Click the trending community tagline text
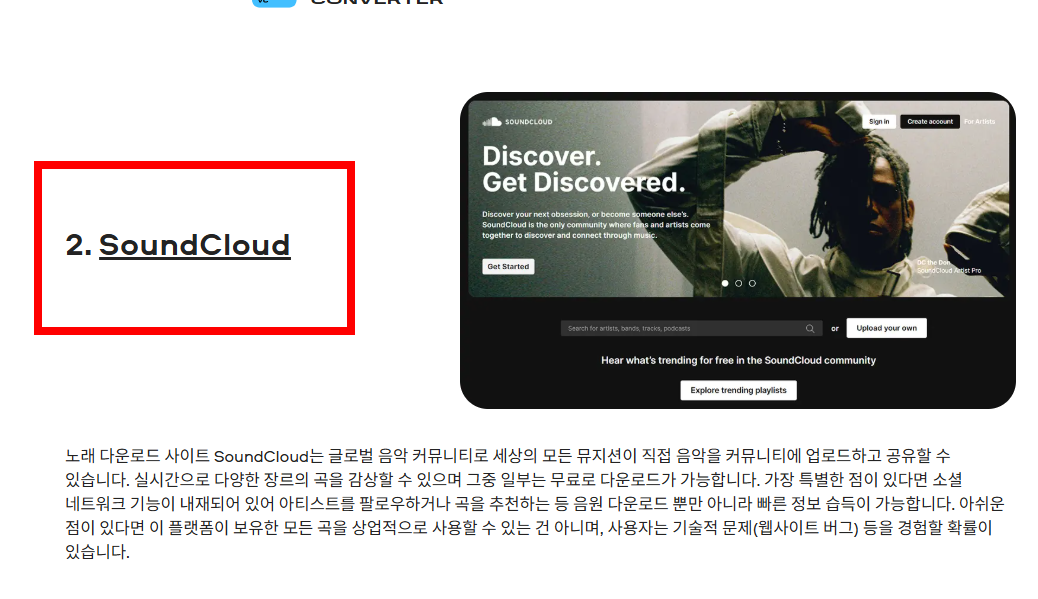 coord(738,360)
